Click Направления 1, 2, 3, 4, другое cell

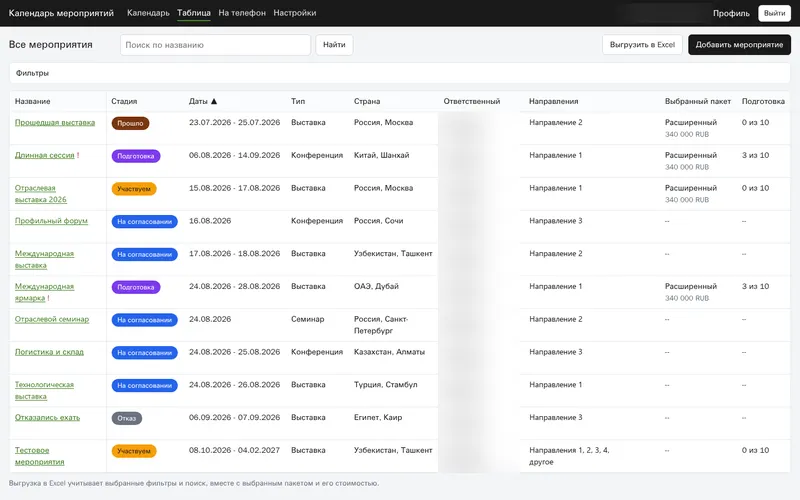[x=569, y=456]
